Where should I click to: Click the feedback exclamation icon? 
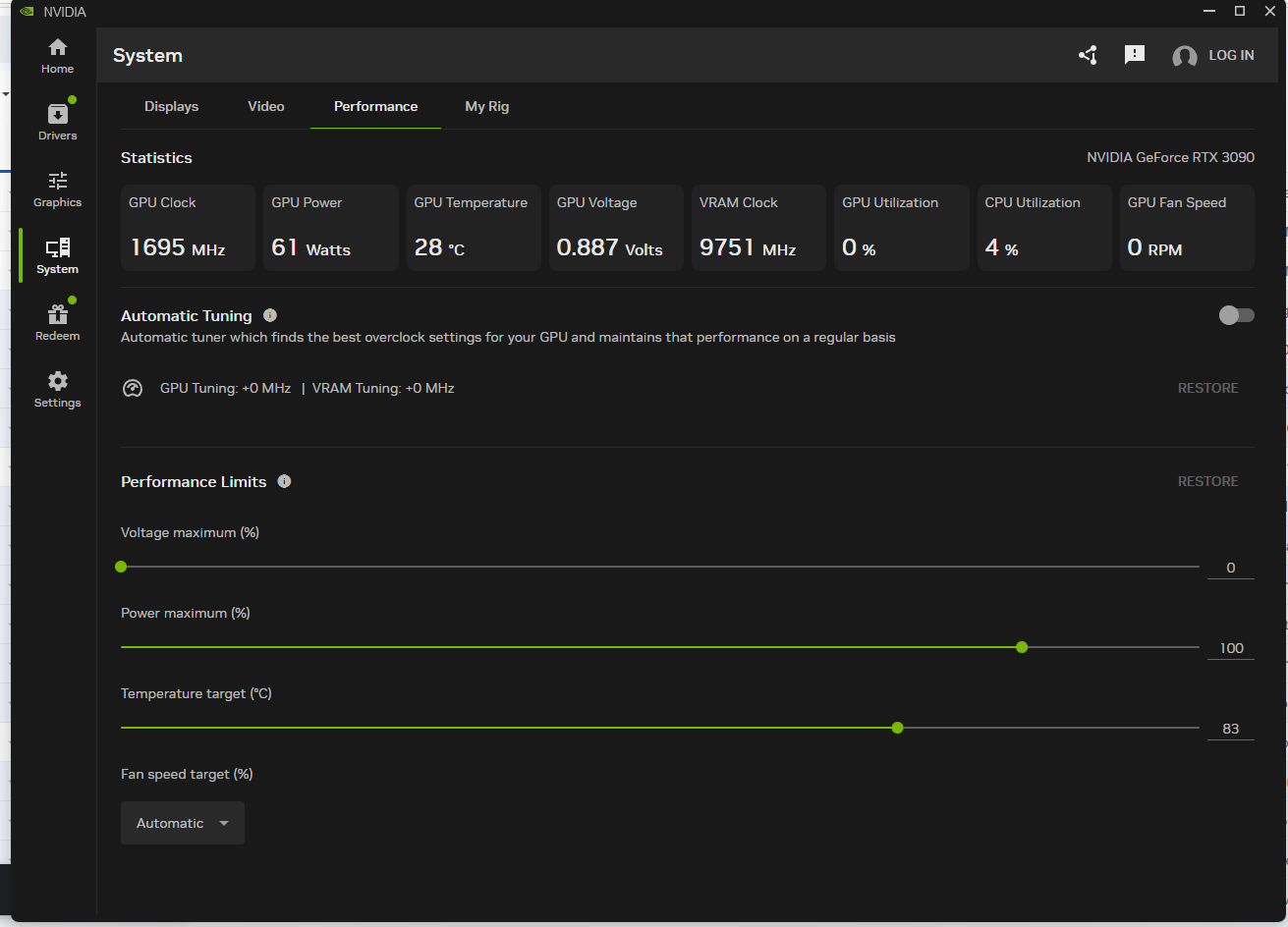point(1135,55)
